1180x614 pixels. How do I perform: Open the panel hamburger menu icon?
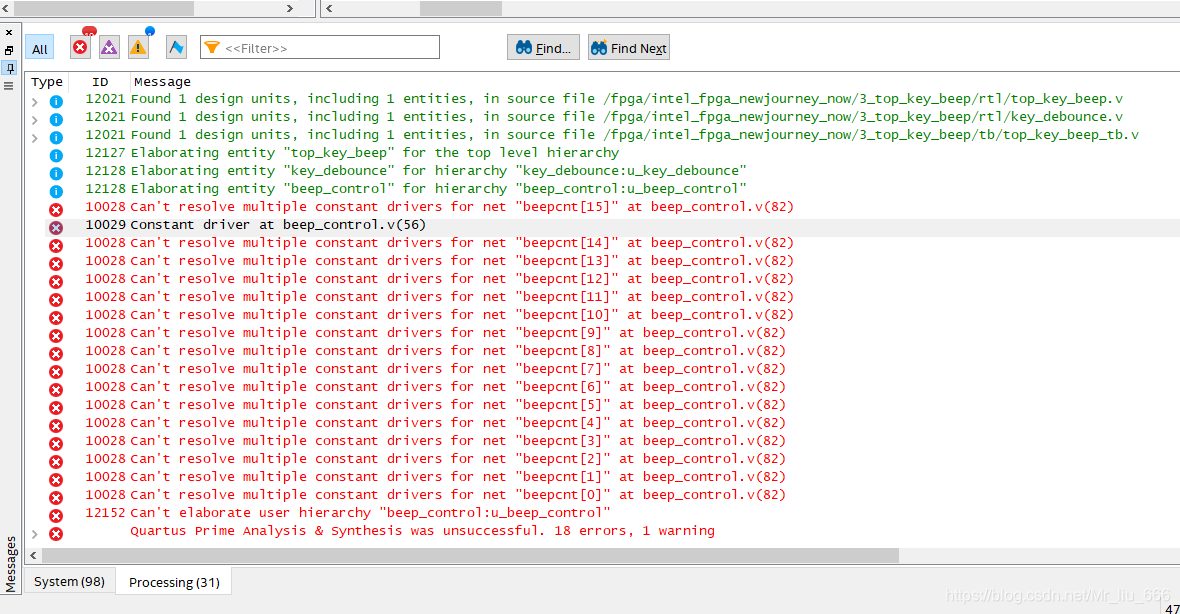tap(10, 87)
